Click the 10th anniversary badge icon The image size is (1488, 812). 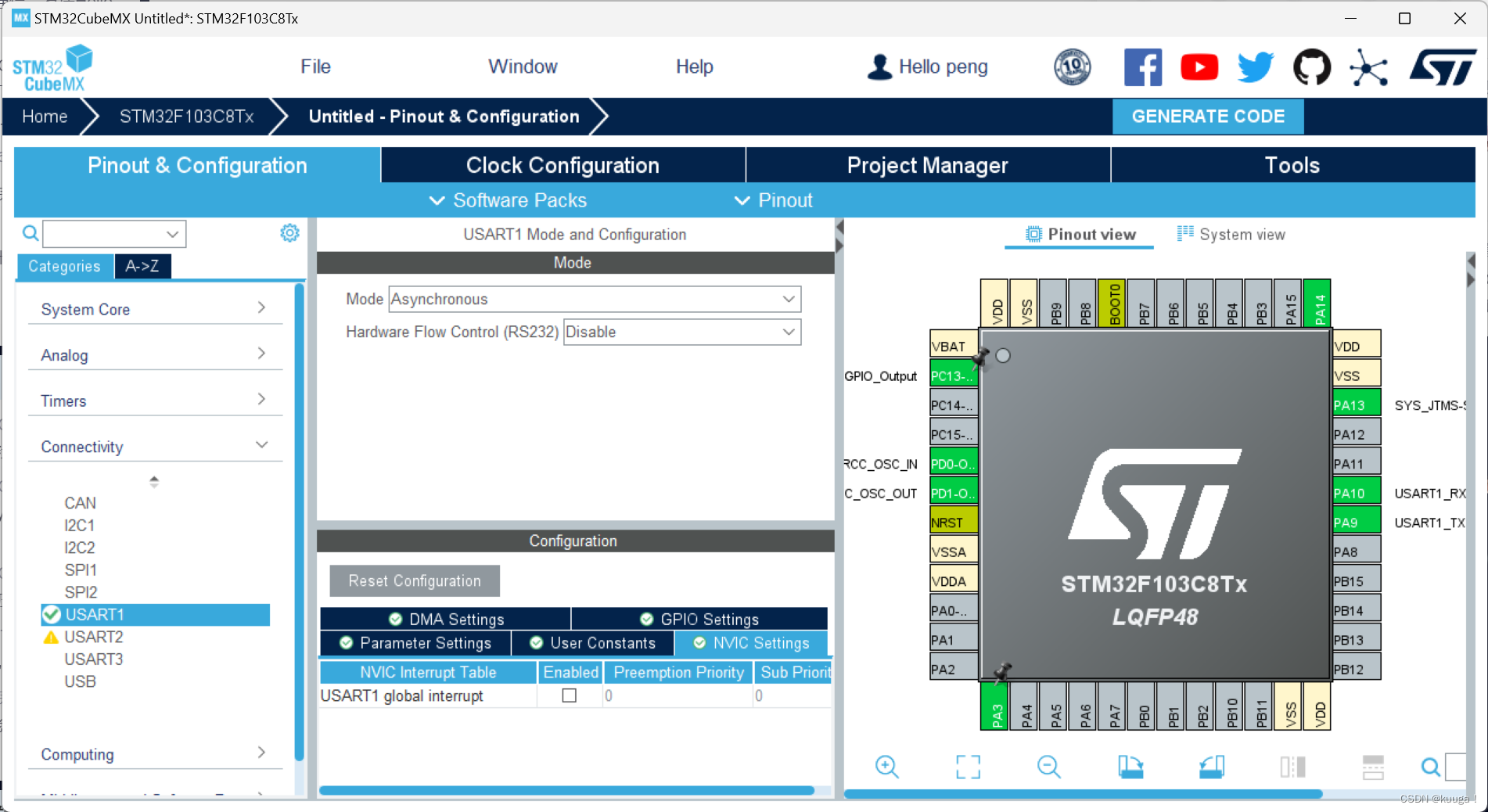[x=1073, y=67]
